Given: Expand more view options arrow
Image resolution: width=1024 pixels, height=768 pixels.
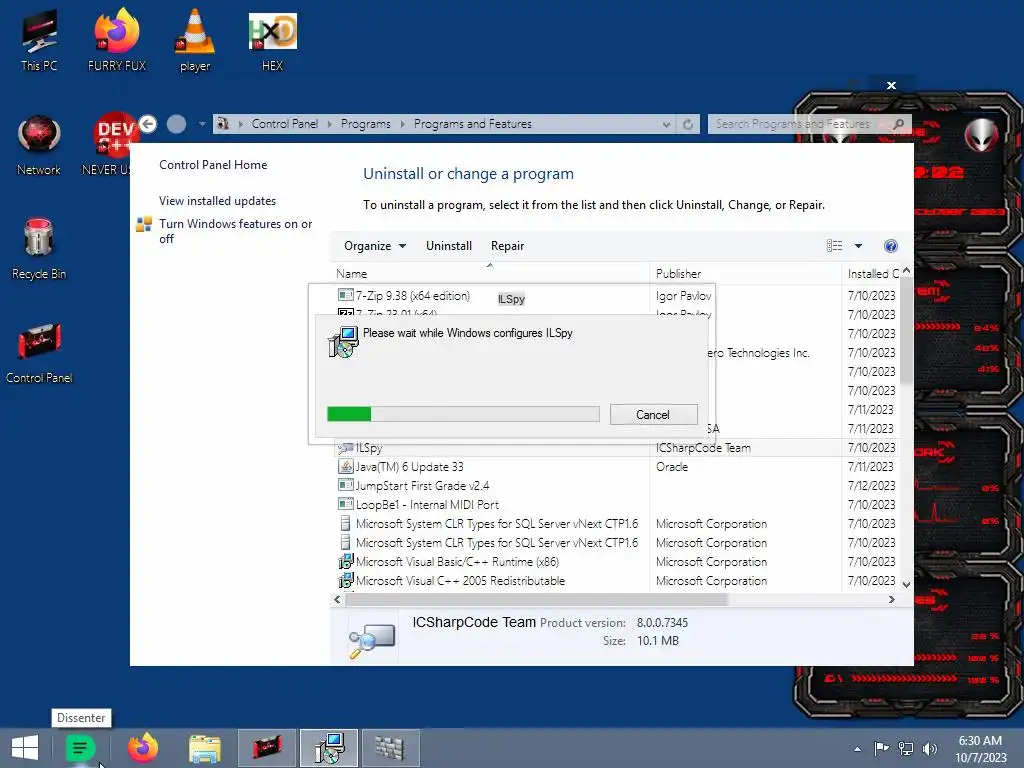Looking at the screenshot, I should coord(859,246).
